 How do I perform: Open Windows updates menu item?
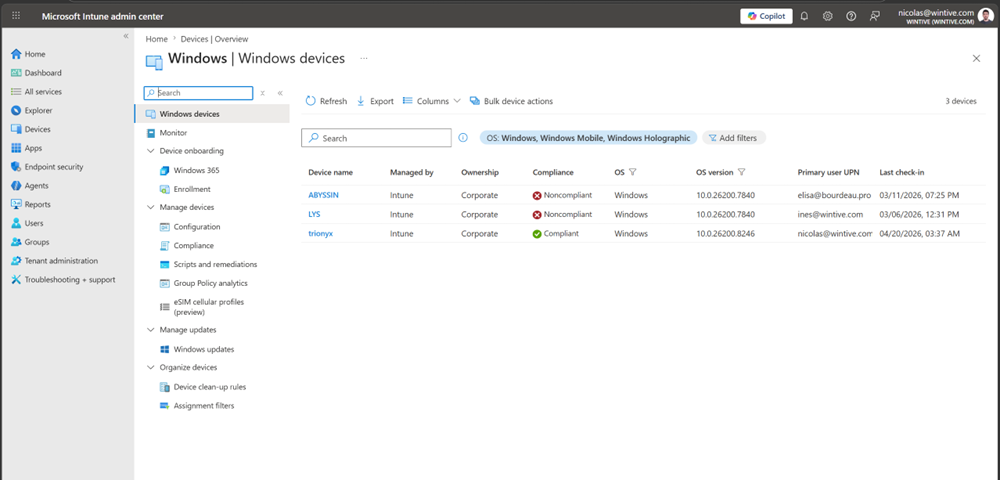point(203,349)
